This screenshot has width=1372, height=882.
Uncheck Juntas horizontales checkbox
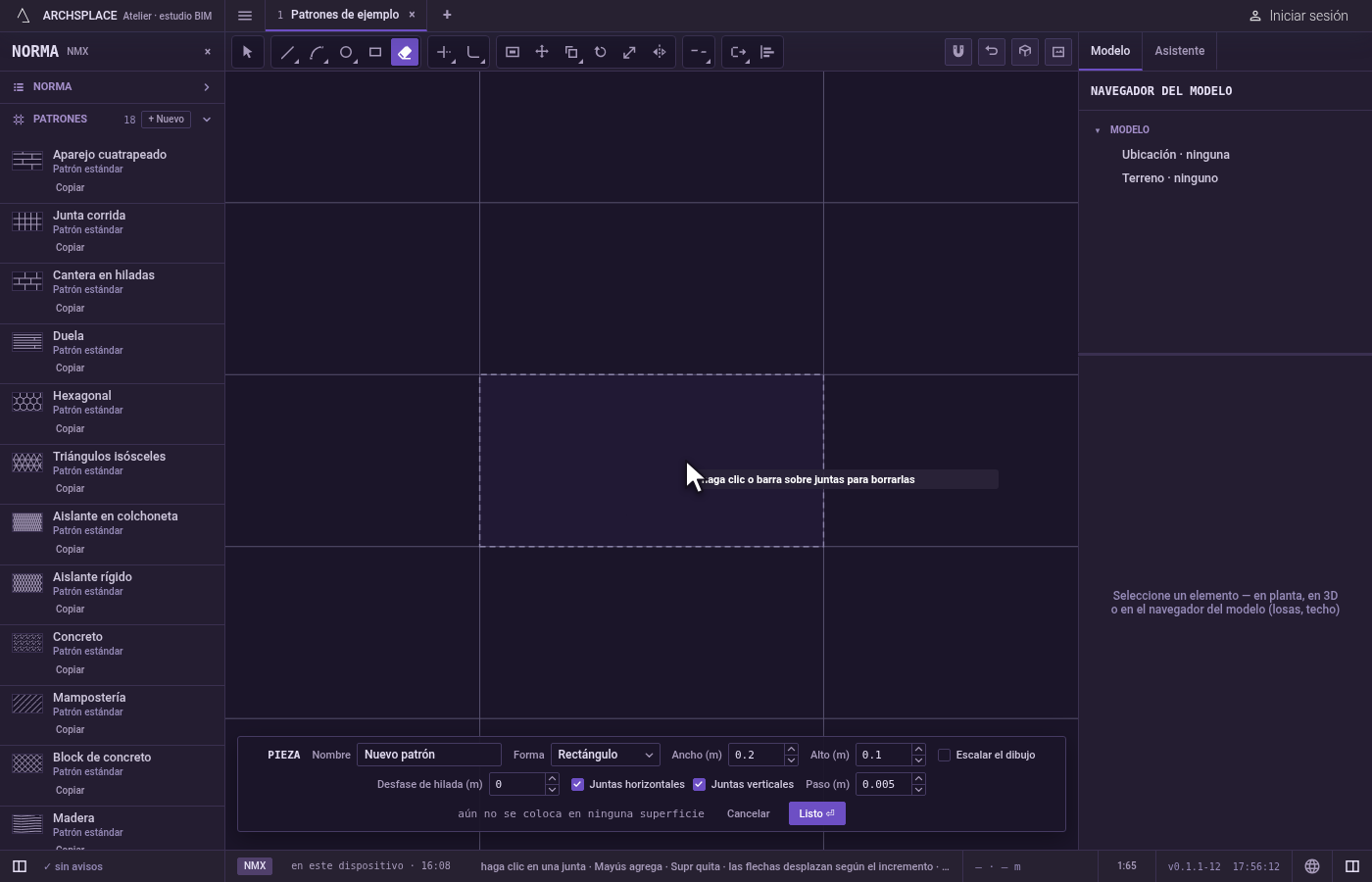[x=577, y=784]
